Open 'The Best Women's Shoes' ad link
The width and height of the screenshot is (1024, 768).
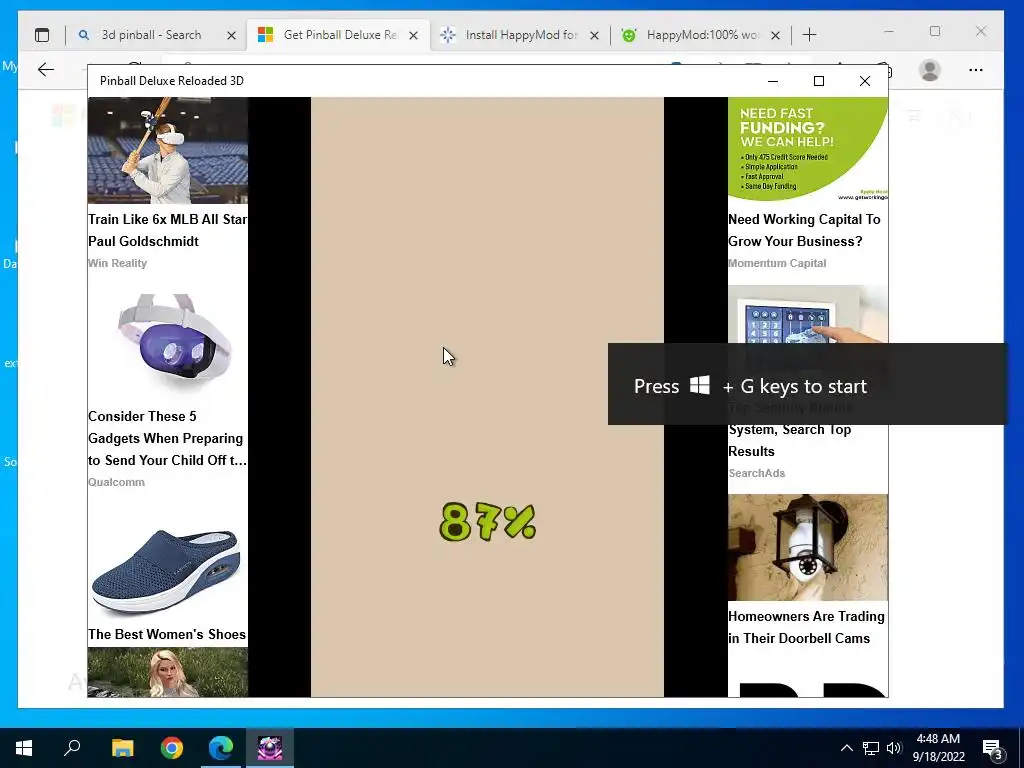[x=167, y=634]
